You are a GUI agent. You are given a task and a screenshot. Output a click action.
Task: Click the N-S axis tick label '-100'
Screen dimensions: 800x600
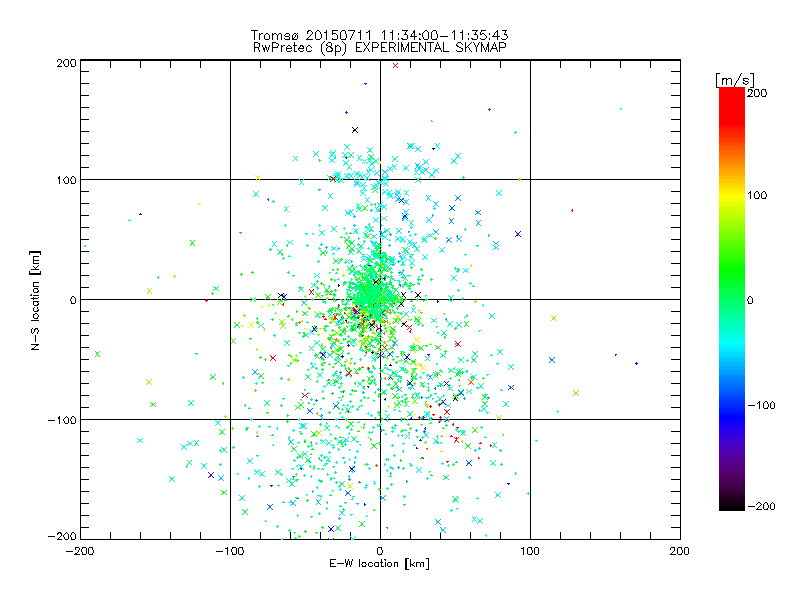(62, 420)
